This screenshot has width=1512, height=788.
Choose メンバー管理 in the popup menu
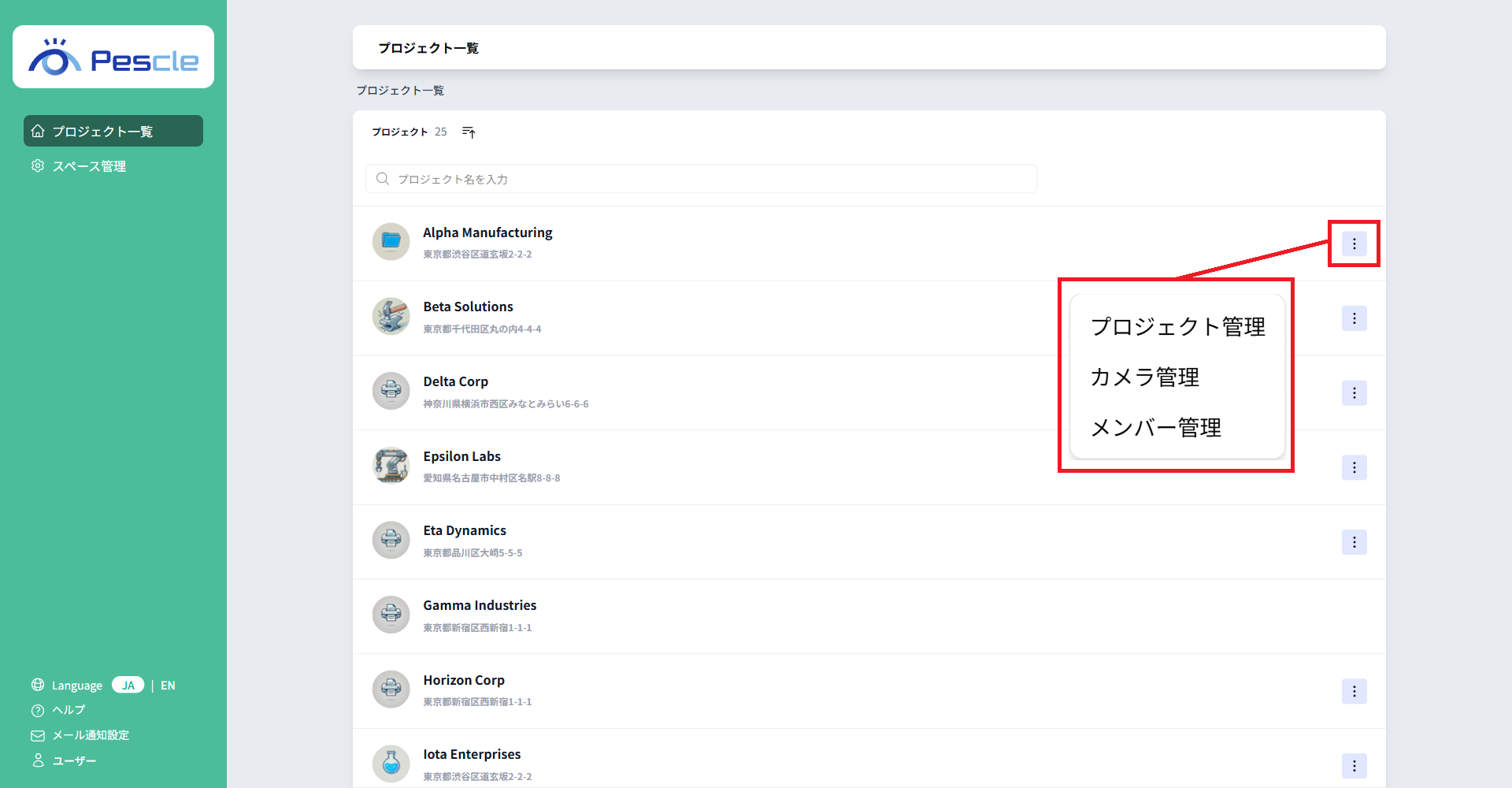click(1155, 428)
